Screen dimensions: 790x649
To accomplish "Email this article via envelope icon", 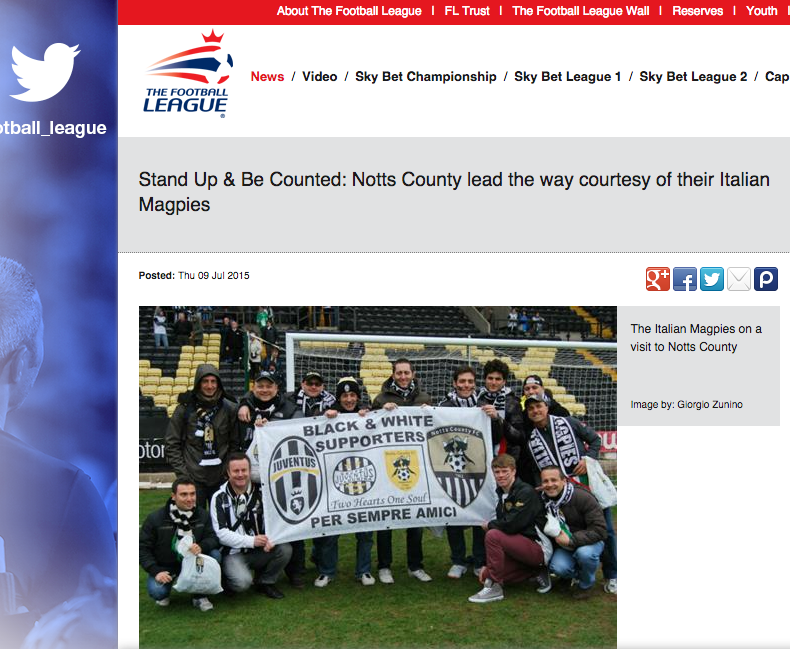I will pyautogui.click(x=739, y=279).
